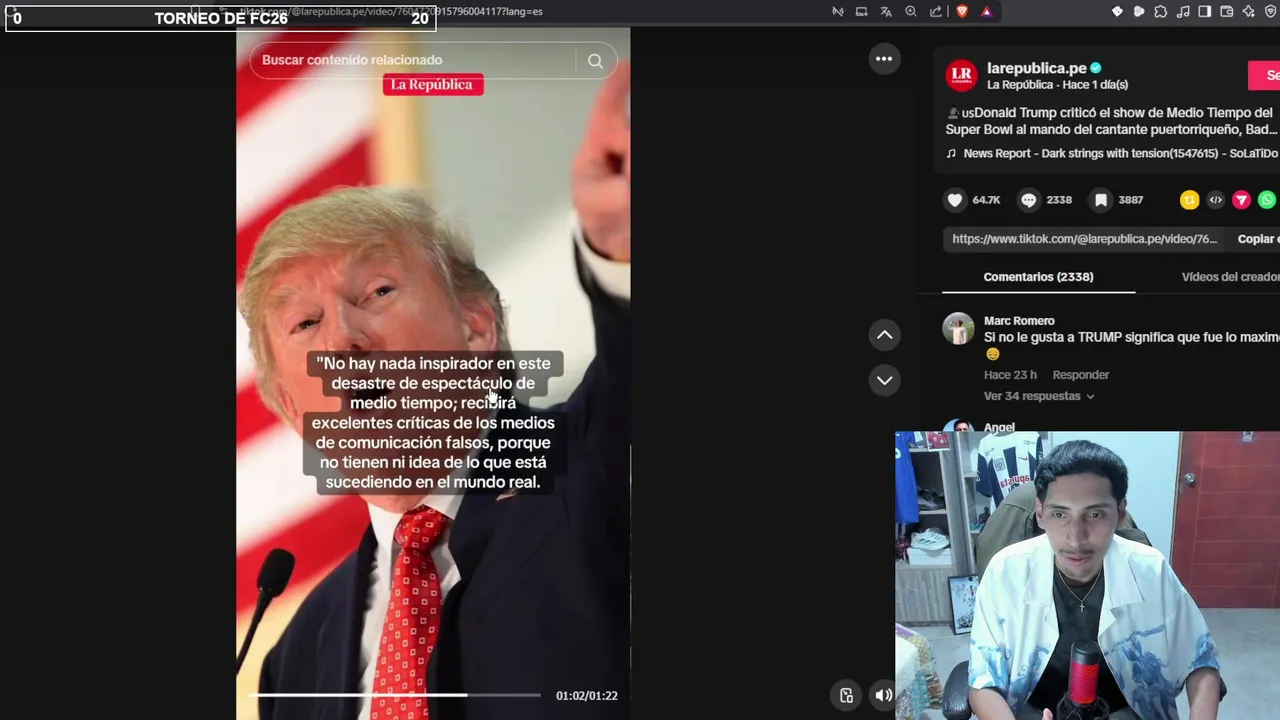
Task: Open the three-dot more options menu
Action: [884, 59]
